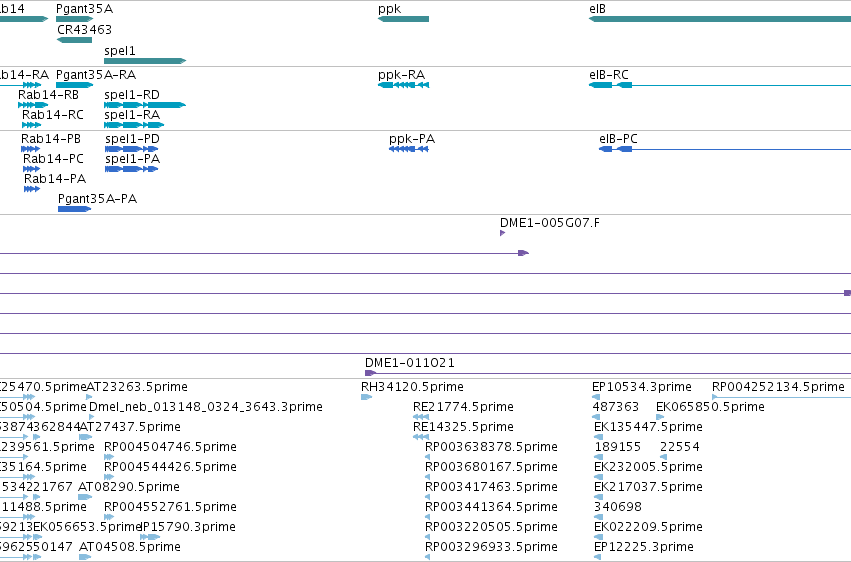851x562 pixels.
Task: Click the 487363 feature label
Action: (615, 407)
